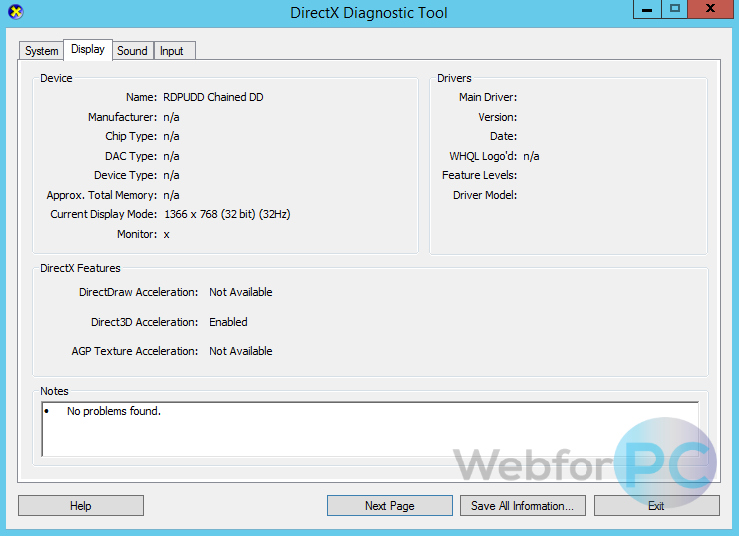739x536 pixels.
Task: Click inside the Notes text box
Action: 370,429
